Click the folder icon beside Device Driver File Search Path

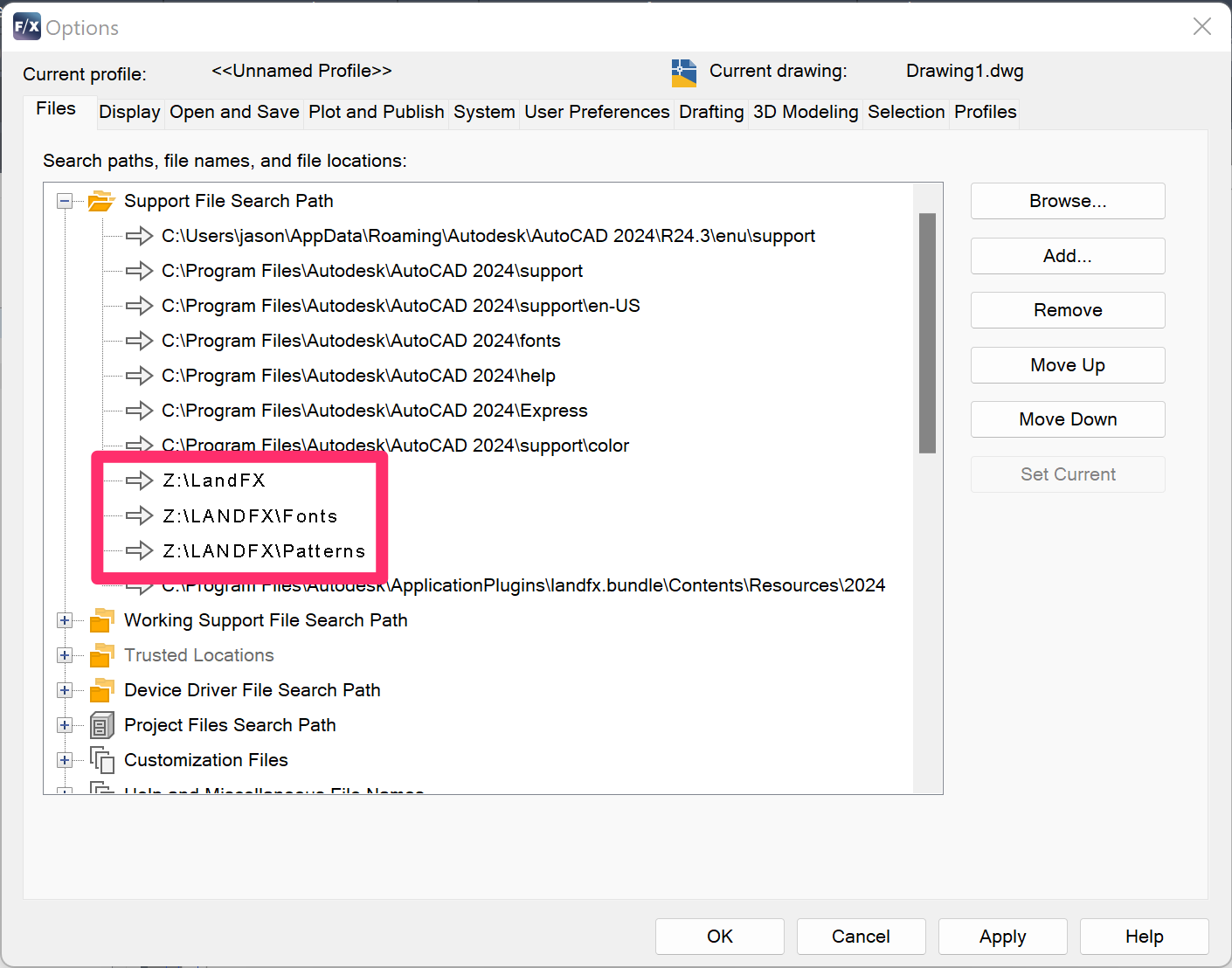pyautogui.click(x=101, y=690)
